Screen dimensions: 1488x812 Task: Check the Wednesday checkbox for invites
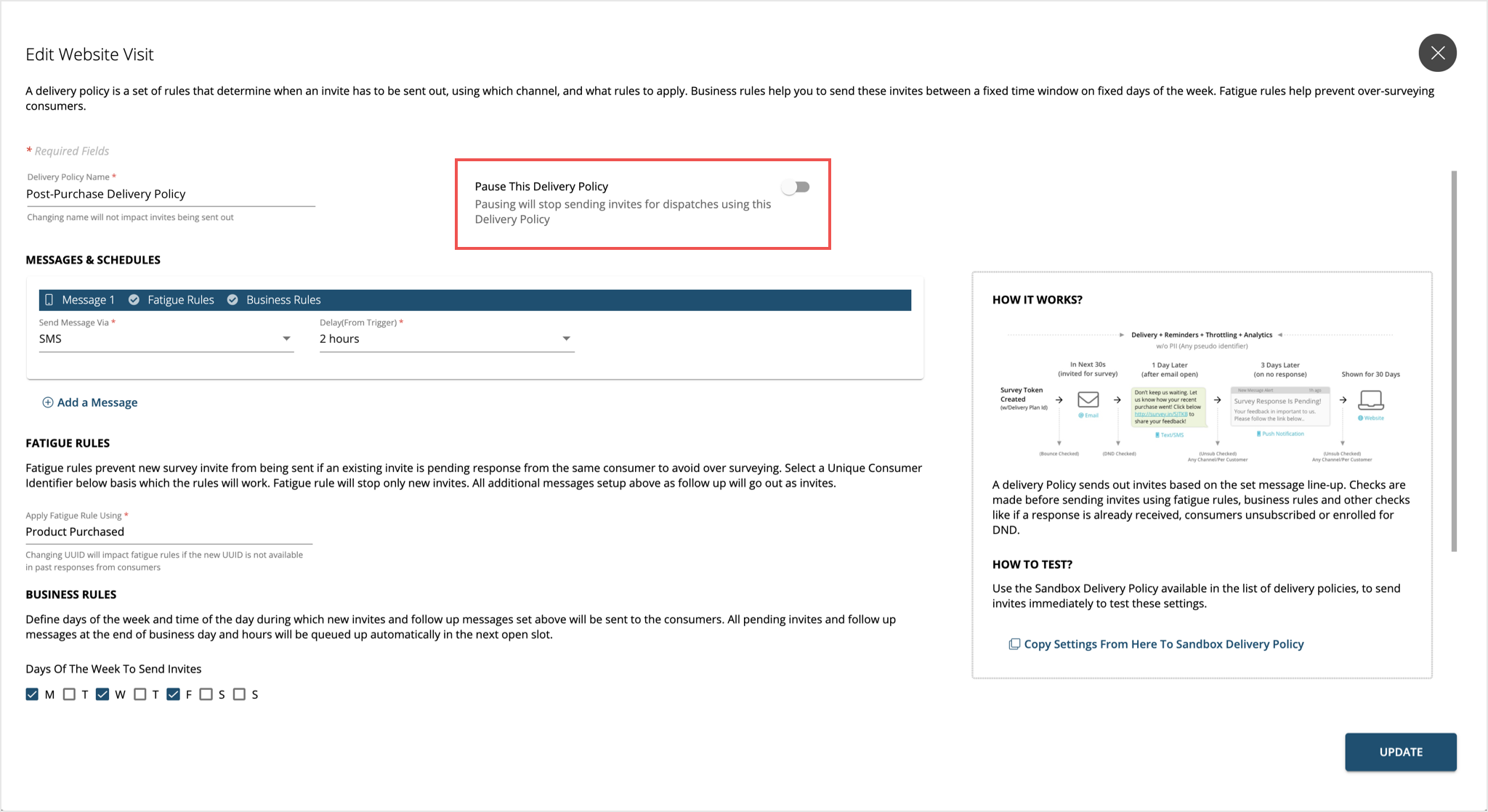[103, 693]
